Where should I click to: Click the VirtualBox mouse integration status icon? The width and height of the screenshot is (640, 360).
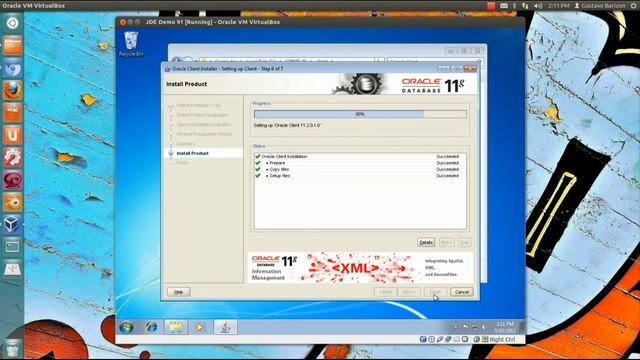tap(476, 339)
